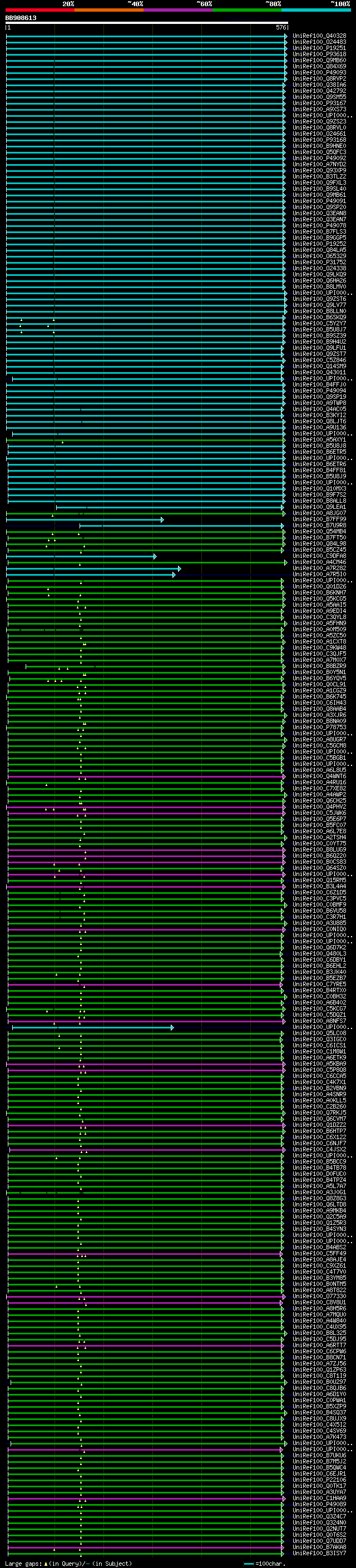Click the short cyan bar for UniRef100_B7FF99
This screenshot has height=1568, width=356.
point(85,520)
